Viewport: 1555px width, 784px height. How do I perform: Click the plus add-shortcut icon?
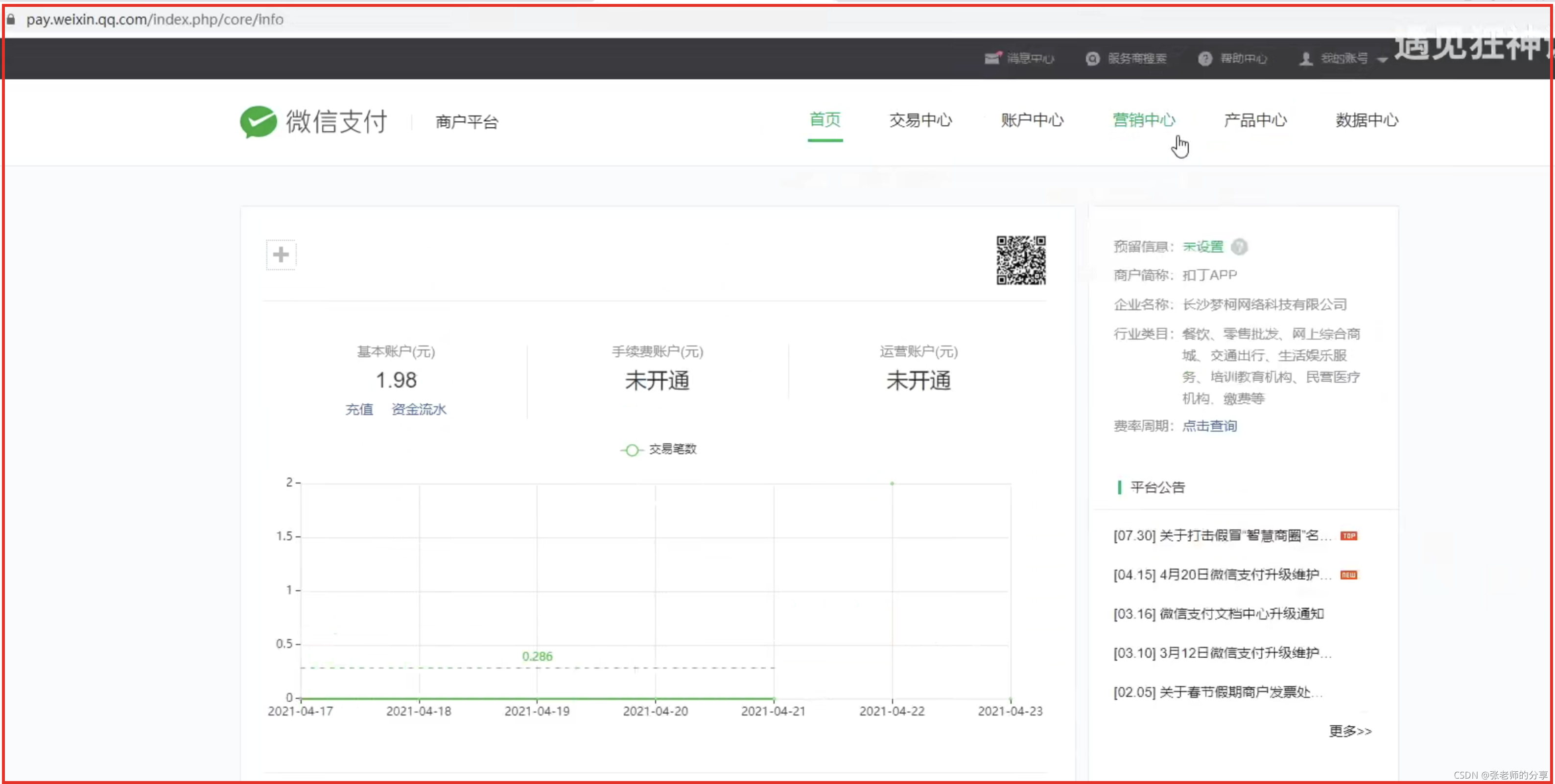[281, 254]
